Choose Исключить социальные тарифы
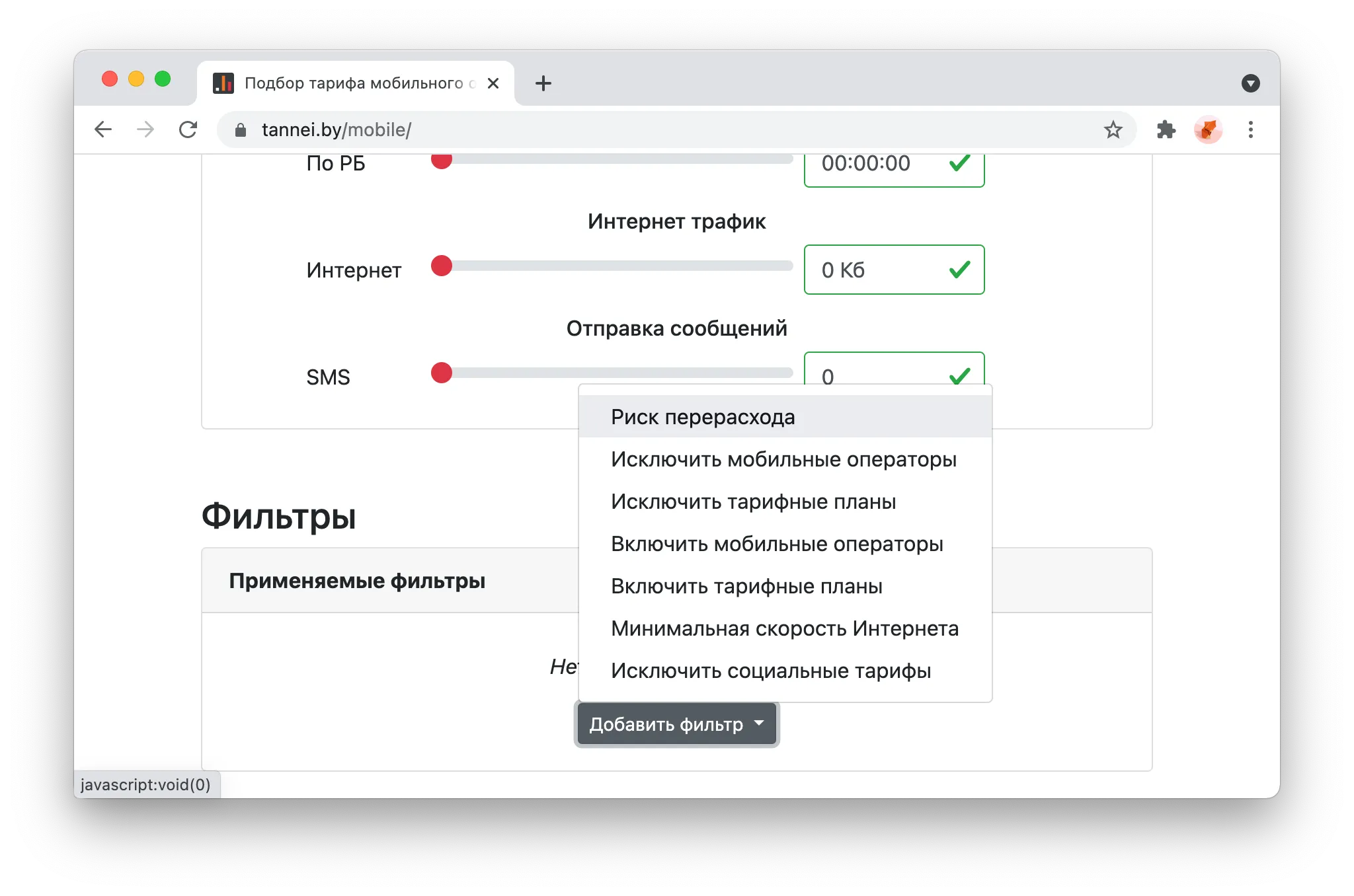 785,671
